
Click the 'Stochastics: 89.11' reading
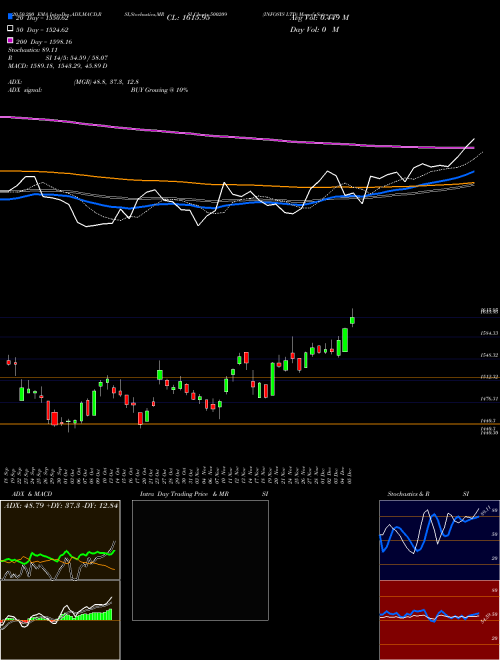[x=32, y=50]
